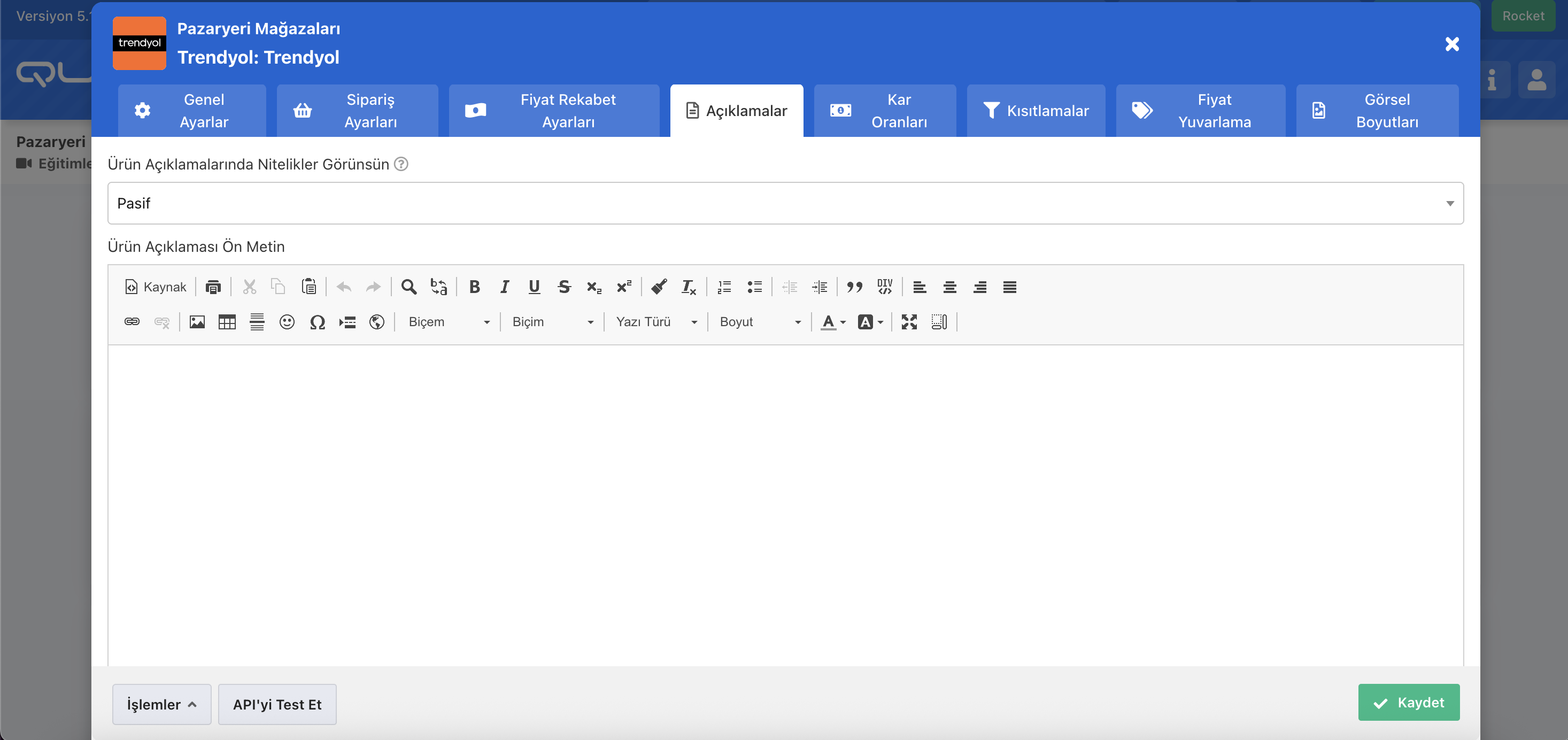The image size is (1568, 740).
Task: Switch to the Kar Oranları tab
Action: 884,111
